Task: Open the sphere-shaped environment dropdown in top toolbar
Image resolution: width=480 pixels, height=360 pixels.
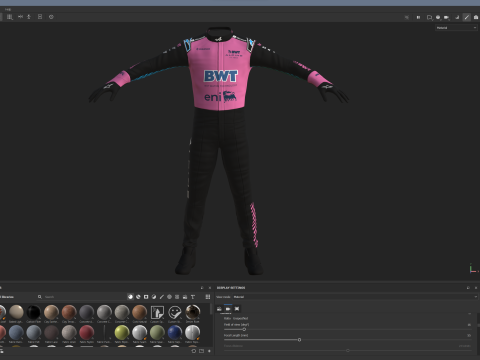Action: coord(438,17)
